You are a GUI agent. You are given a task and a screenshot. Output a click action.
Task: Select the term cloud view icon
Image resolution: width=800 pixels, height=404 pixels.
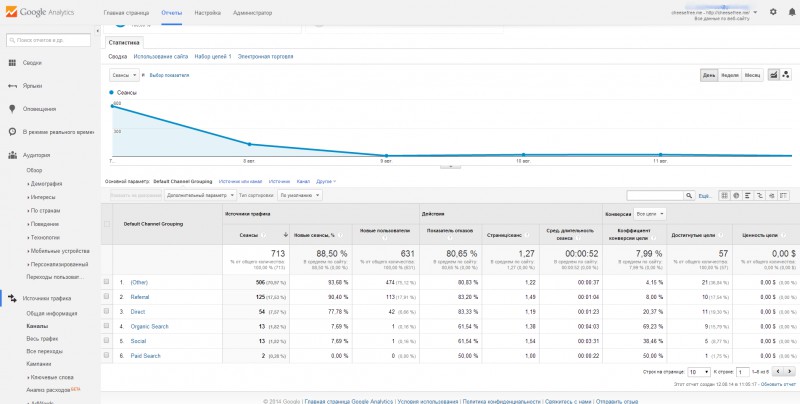[x=771, y=195]
